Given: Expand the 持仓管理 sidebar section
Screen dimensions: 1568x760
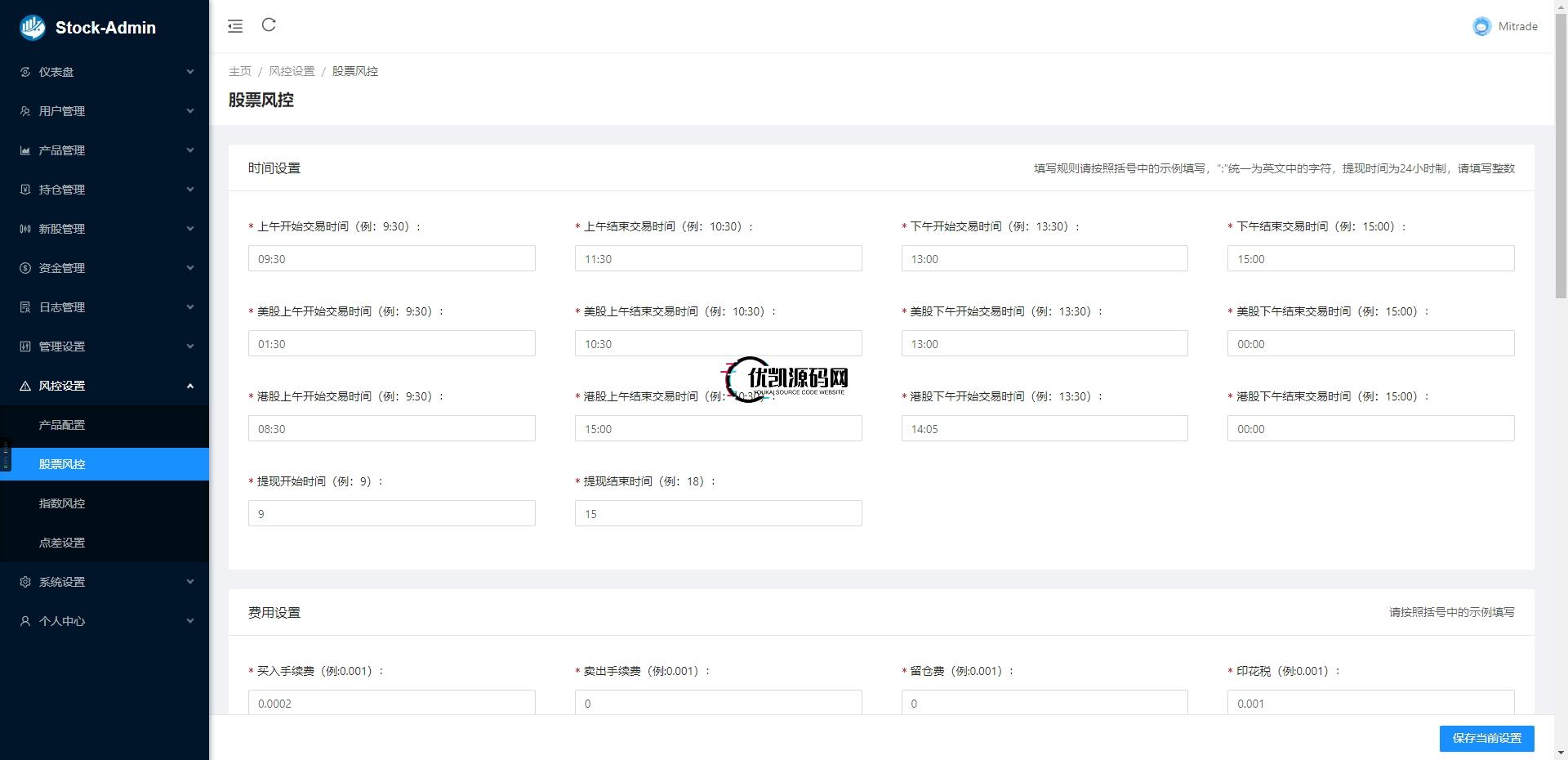Looking at the screenshot, I should tap(105, 190).
